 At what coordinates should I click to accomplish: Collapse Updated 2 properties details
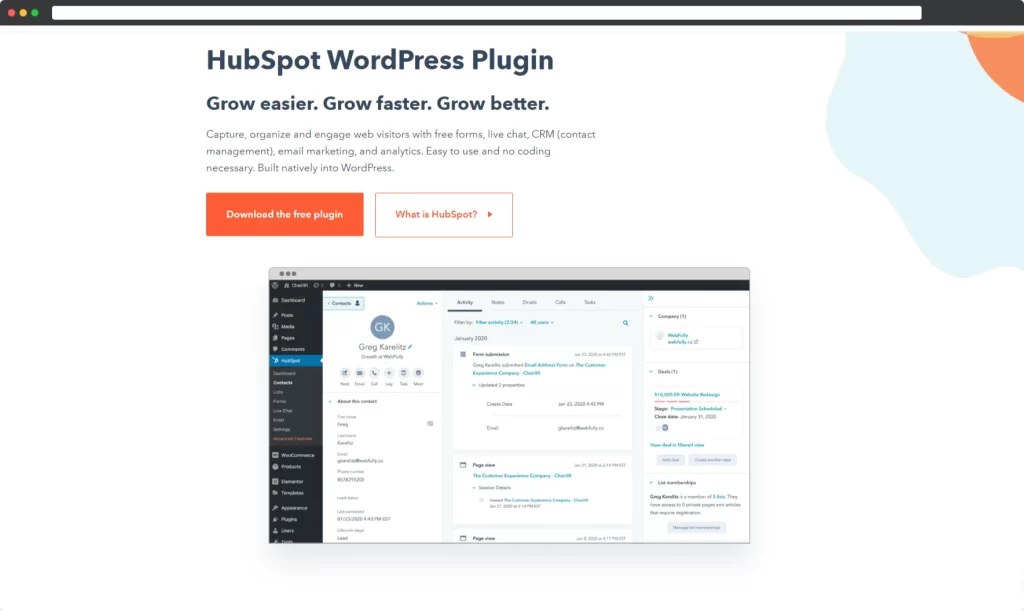tap(474, 385)
